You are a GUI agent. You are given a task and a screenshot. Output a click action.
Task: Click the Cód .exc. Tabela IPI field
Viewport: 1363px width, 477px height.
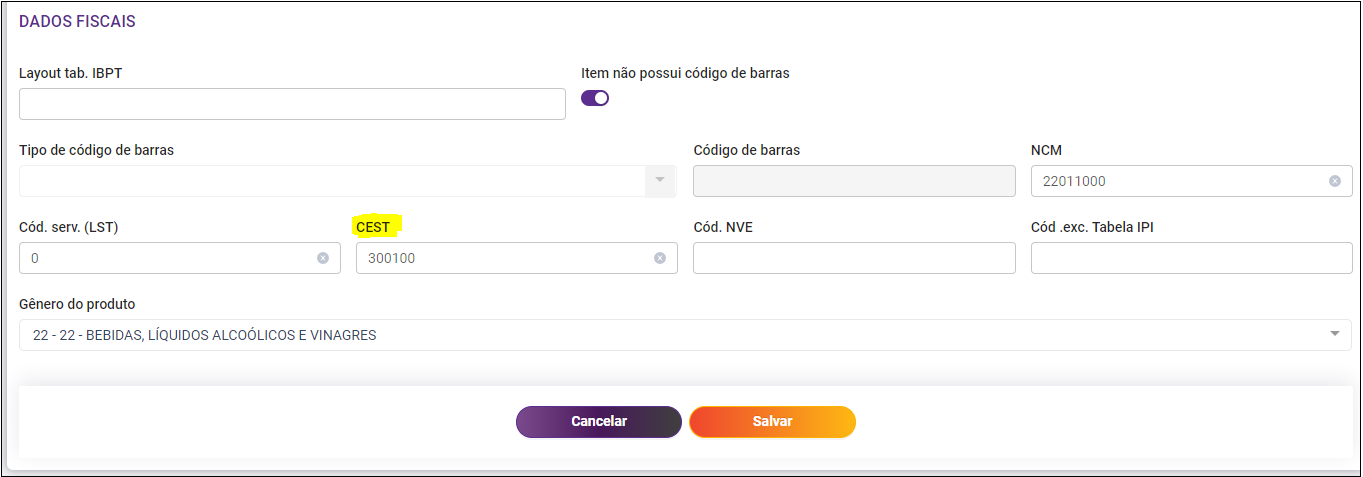(1191, 258)
